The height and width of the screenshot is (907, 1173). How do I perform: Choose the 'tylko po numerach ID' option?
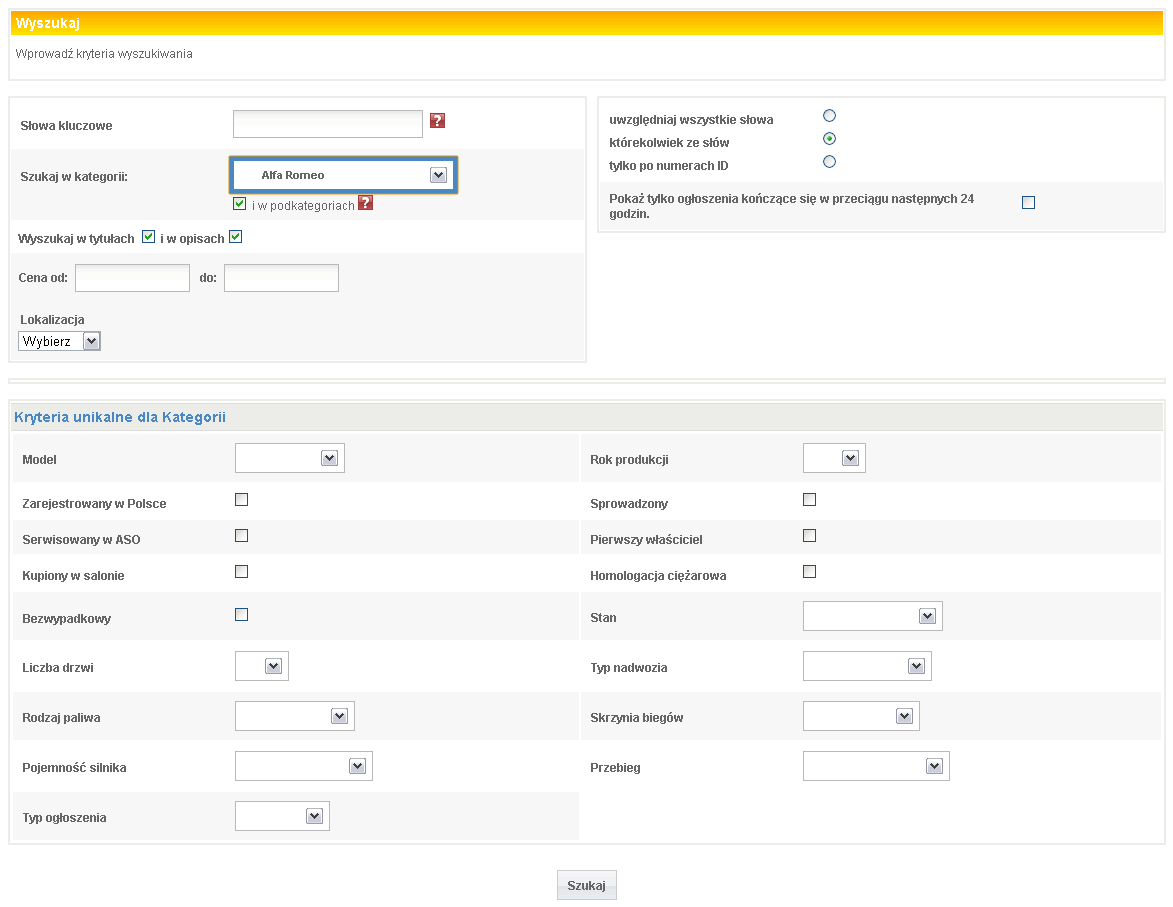click(829, 162)
